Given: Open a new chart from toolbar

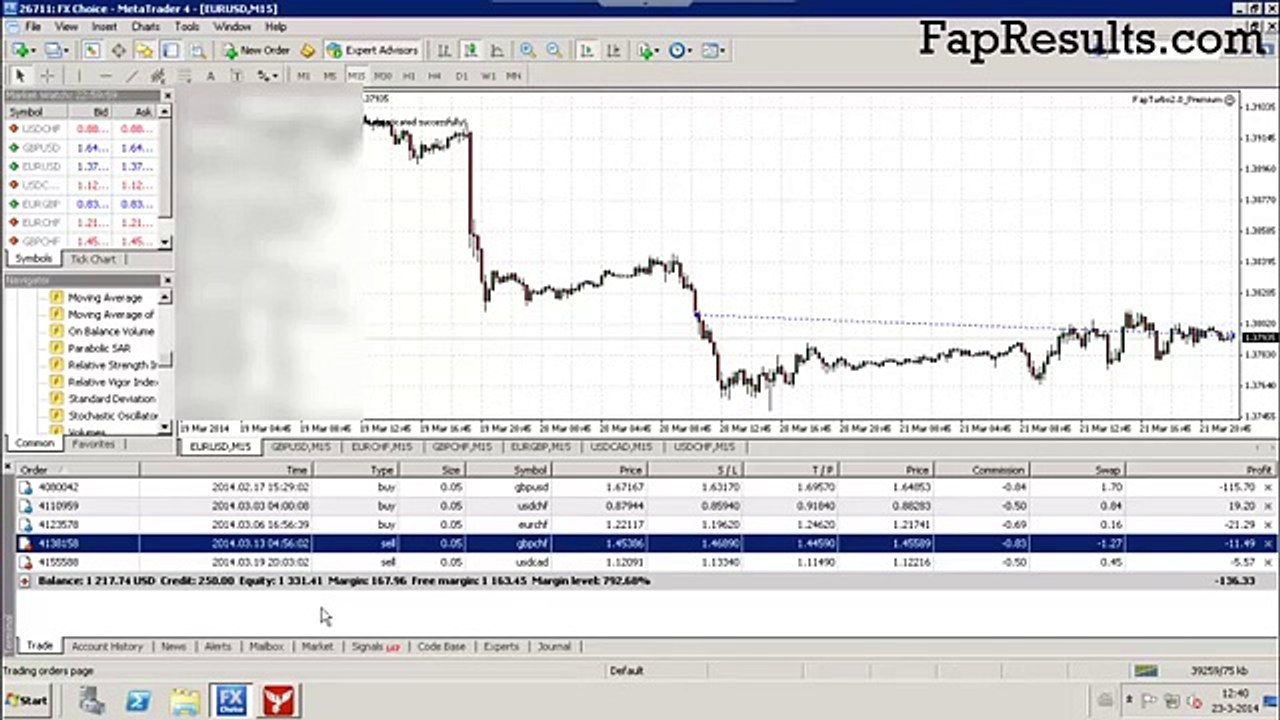Looking at the screenshot, I should 23,50.
